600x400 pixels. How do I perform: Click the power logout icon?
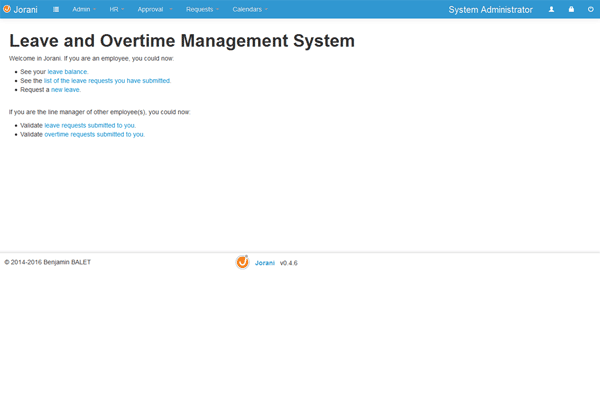[x=590, y=9]
